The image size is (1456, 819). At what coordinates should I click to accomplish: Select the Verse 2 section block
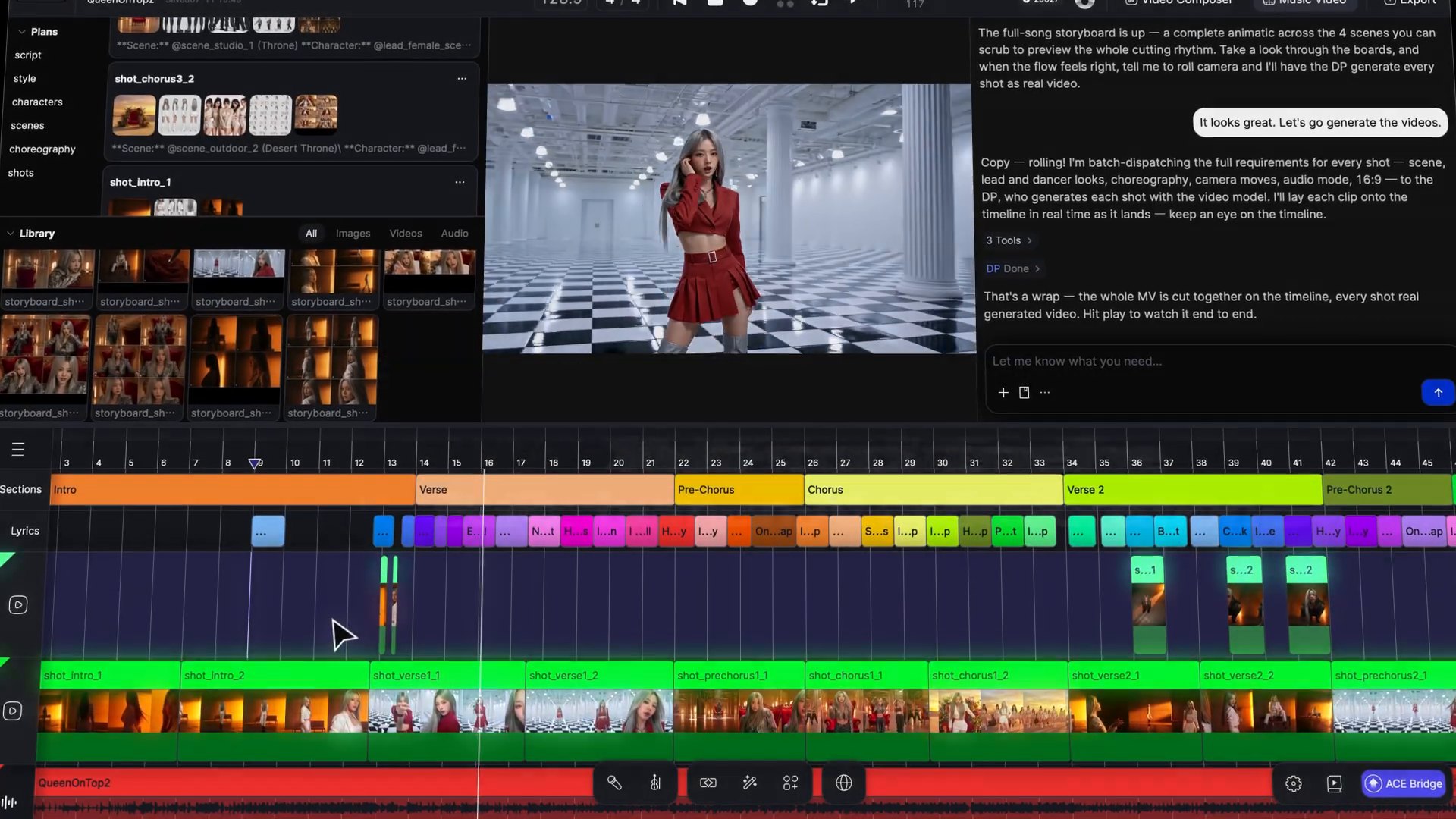click(1193, 490)
